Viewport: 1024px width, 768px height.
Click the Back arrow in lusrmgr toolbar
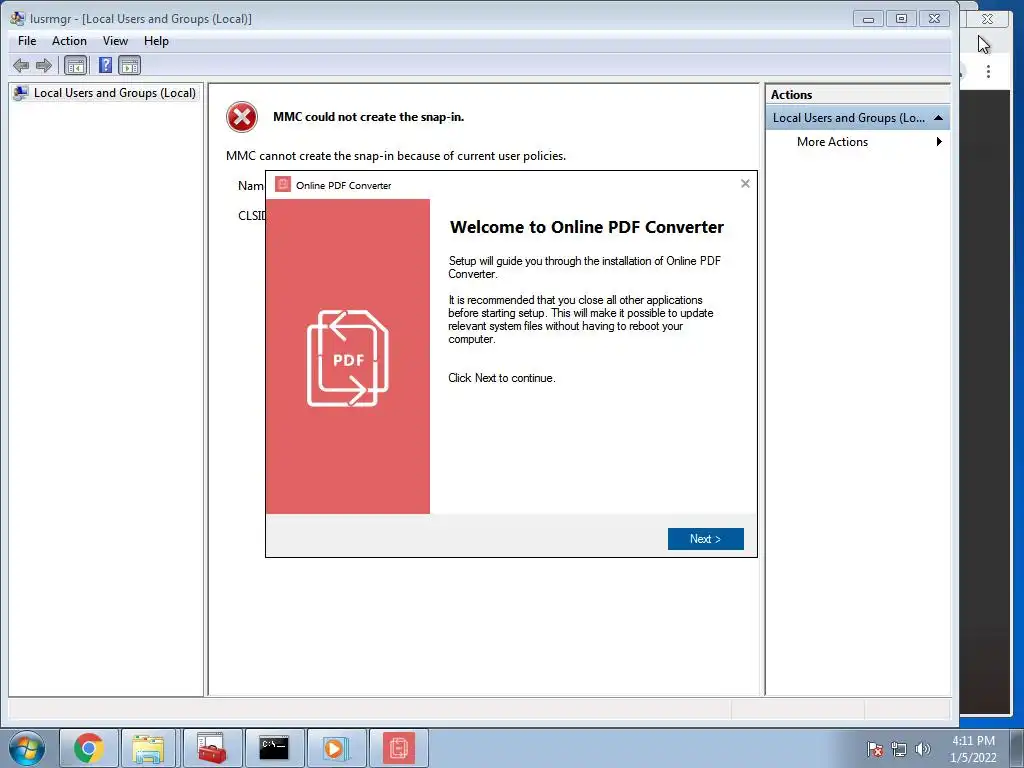pos(21,65)
